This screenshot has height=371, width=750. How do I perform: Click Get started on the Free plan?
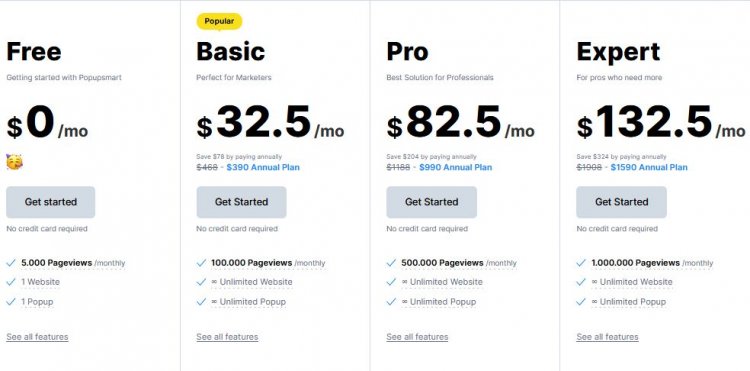click(51, 202)
